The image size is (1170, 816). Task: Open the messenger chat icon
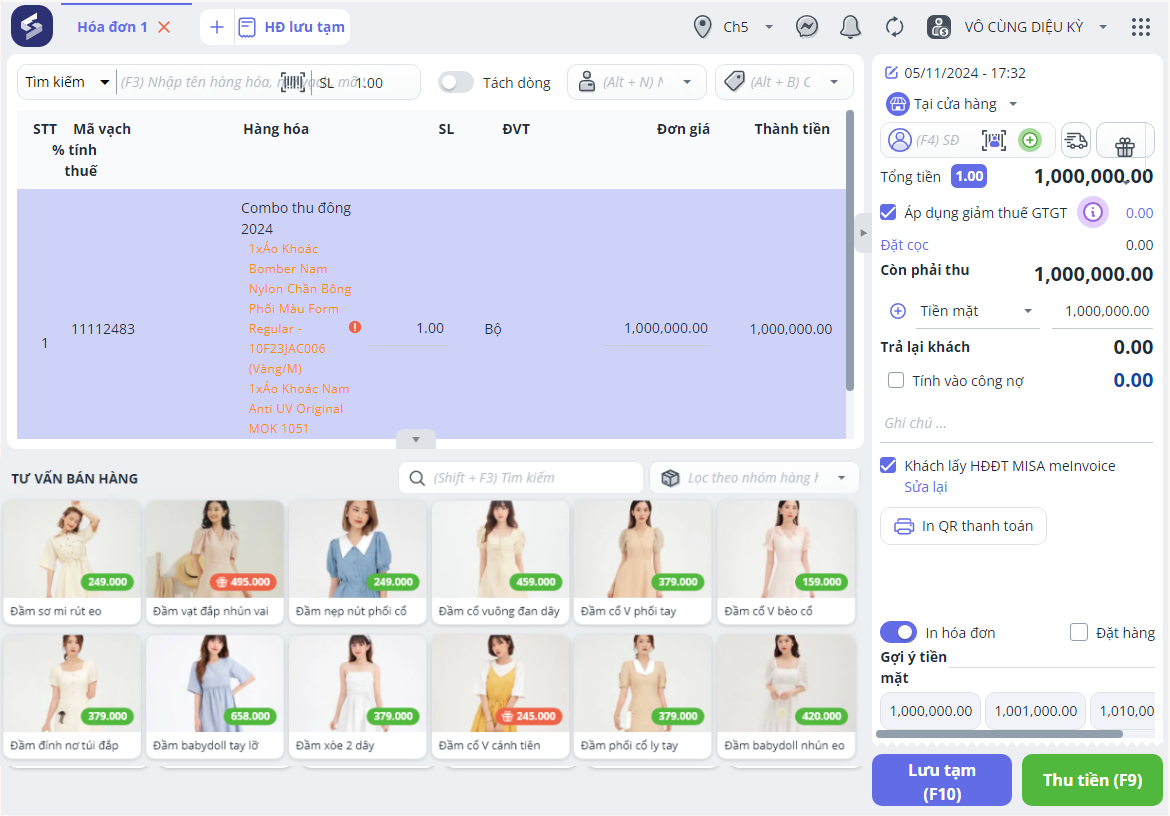click(x=807, y=27)
